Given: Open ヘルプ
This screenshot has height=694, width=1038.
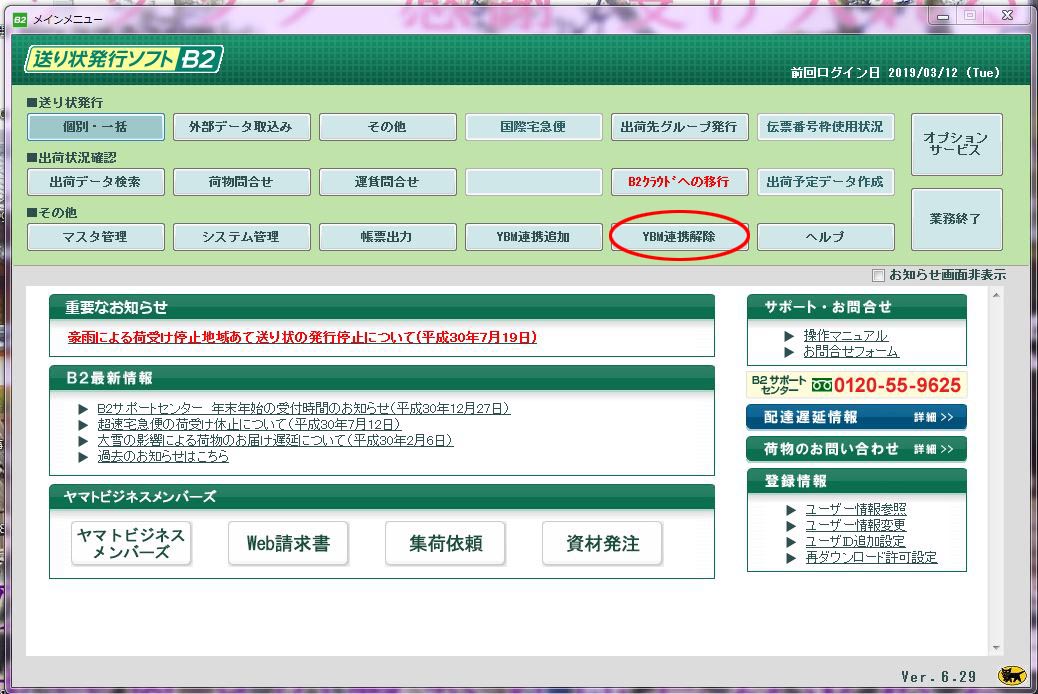Looking at the screenshot, I should click(826, 236).
